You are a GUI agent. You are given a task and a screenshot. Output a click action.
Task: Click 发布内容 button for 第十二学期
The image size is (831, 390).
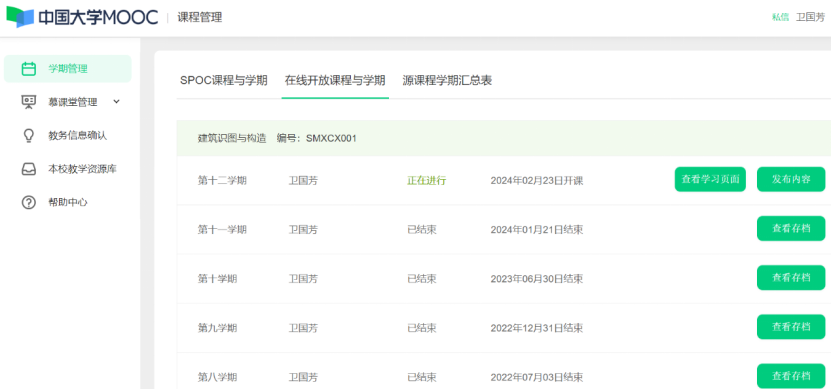click(791, 179)
